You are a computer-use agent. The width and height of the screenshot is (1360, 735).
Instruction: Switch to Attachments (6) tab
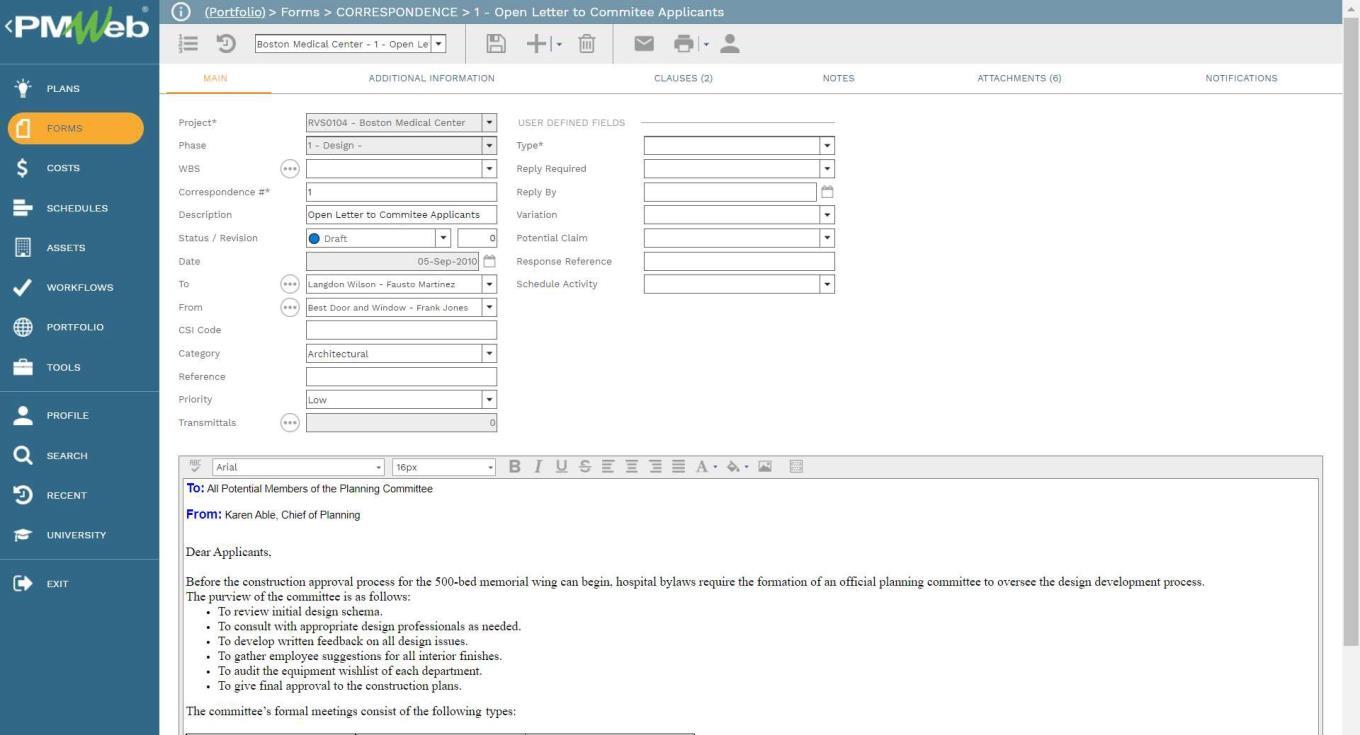tap(1019, 78)
